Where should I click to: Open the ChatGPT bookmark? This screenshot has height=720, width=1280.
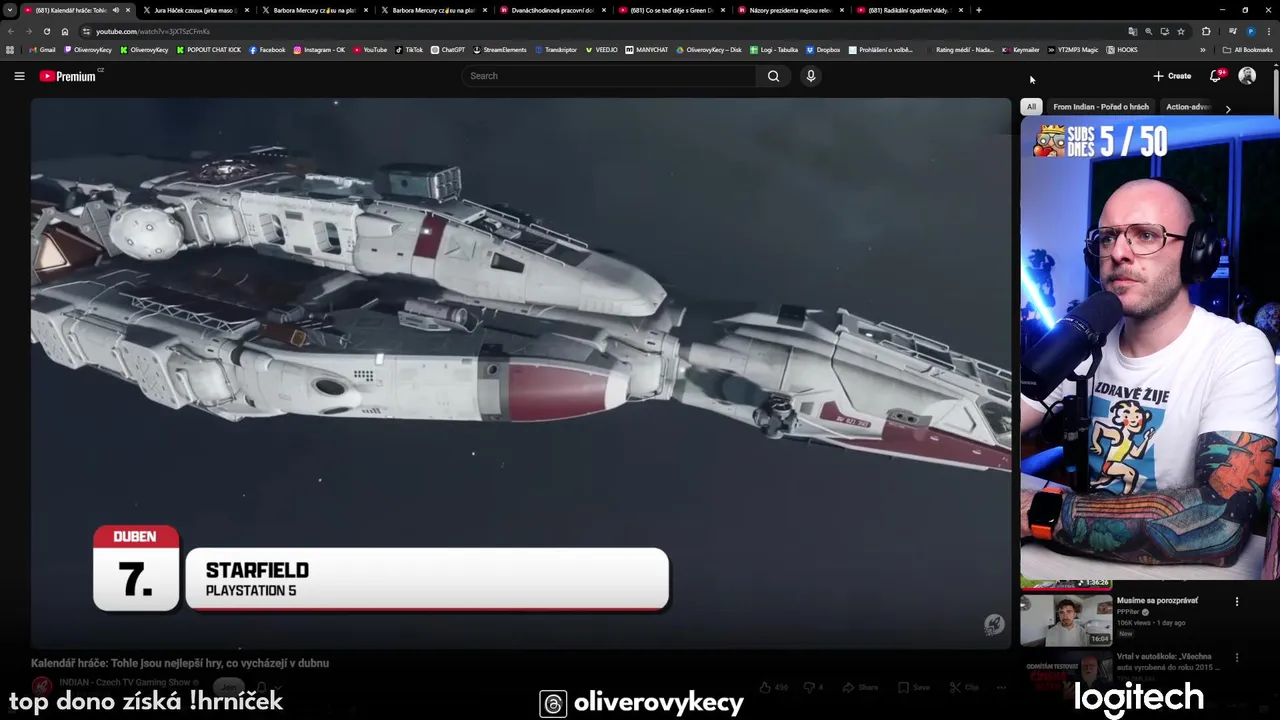tap(448, 49)
